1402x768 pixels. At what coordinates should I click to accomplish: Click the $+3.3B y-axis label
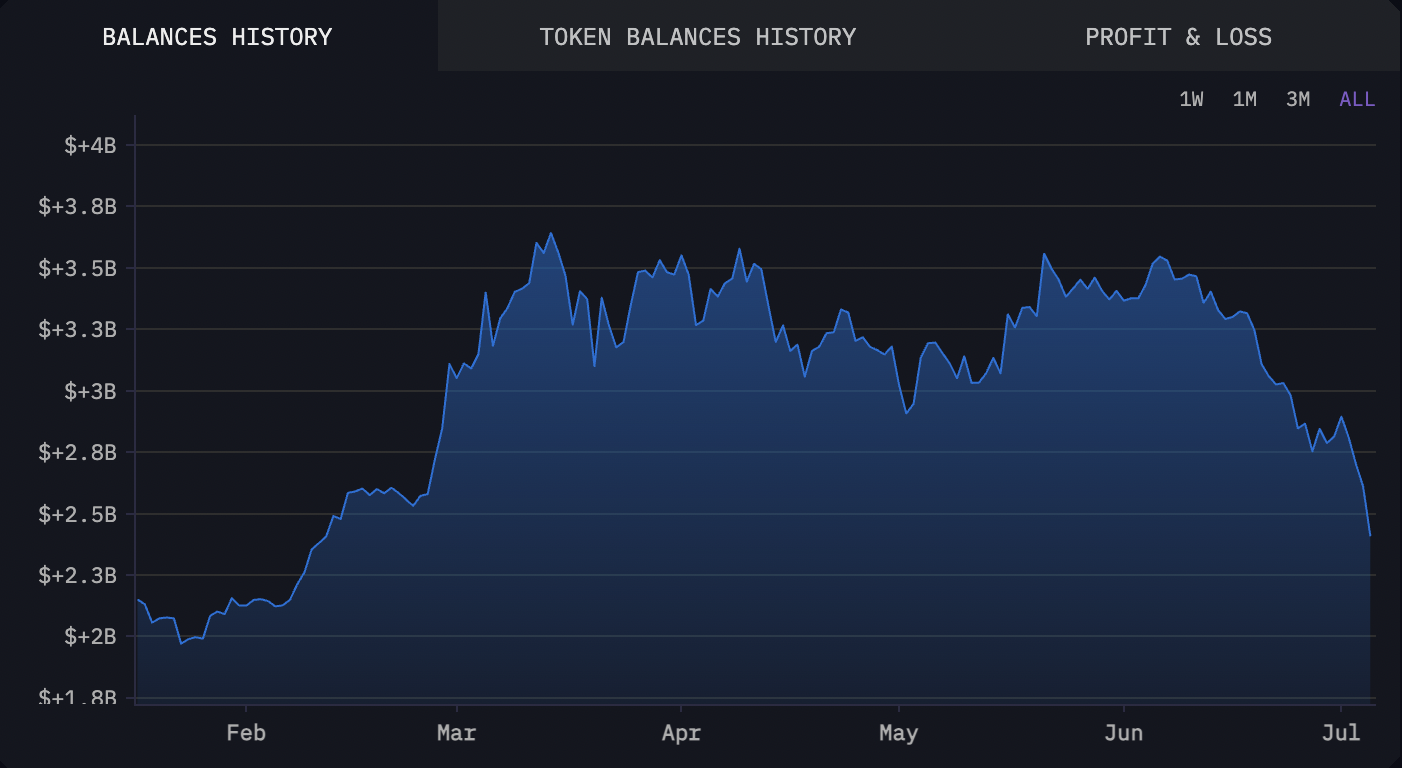click(77, 329)
